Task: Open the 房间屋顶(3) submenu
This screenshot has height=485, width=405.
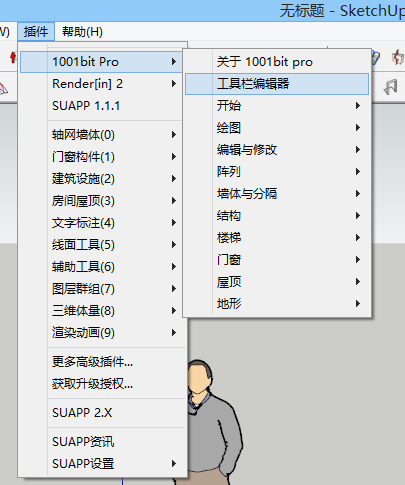Action: [101, 201]
